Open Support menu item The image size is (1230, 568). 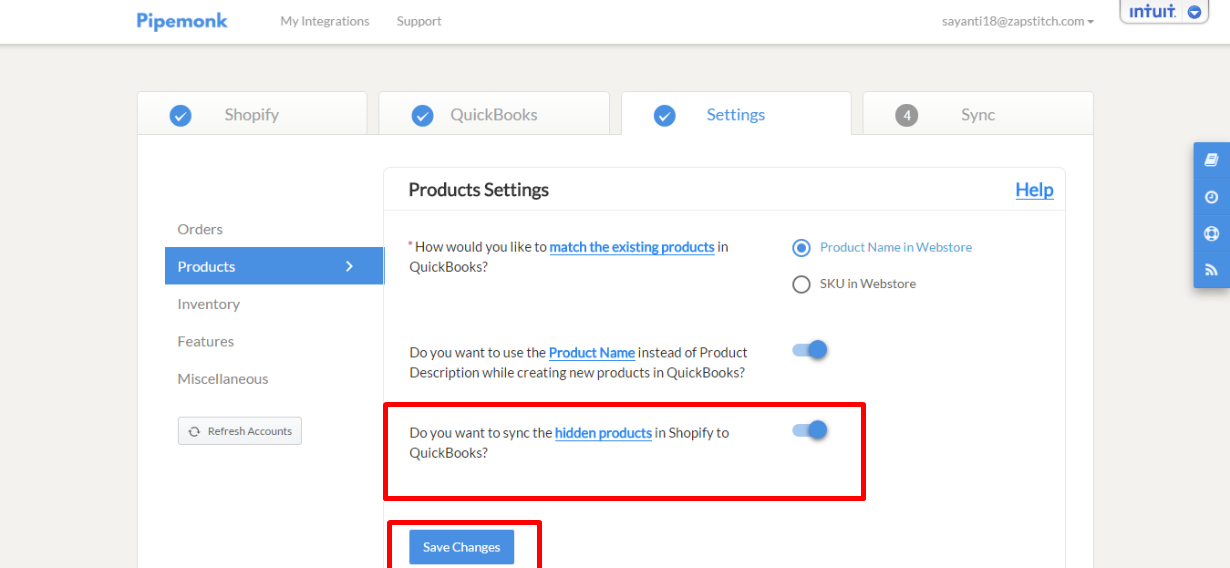[419, 21]
